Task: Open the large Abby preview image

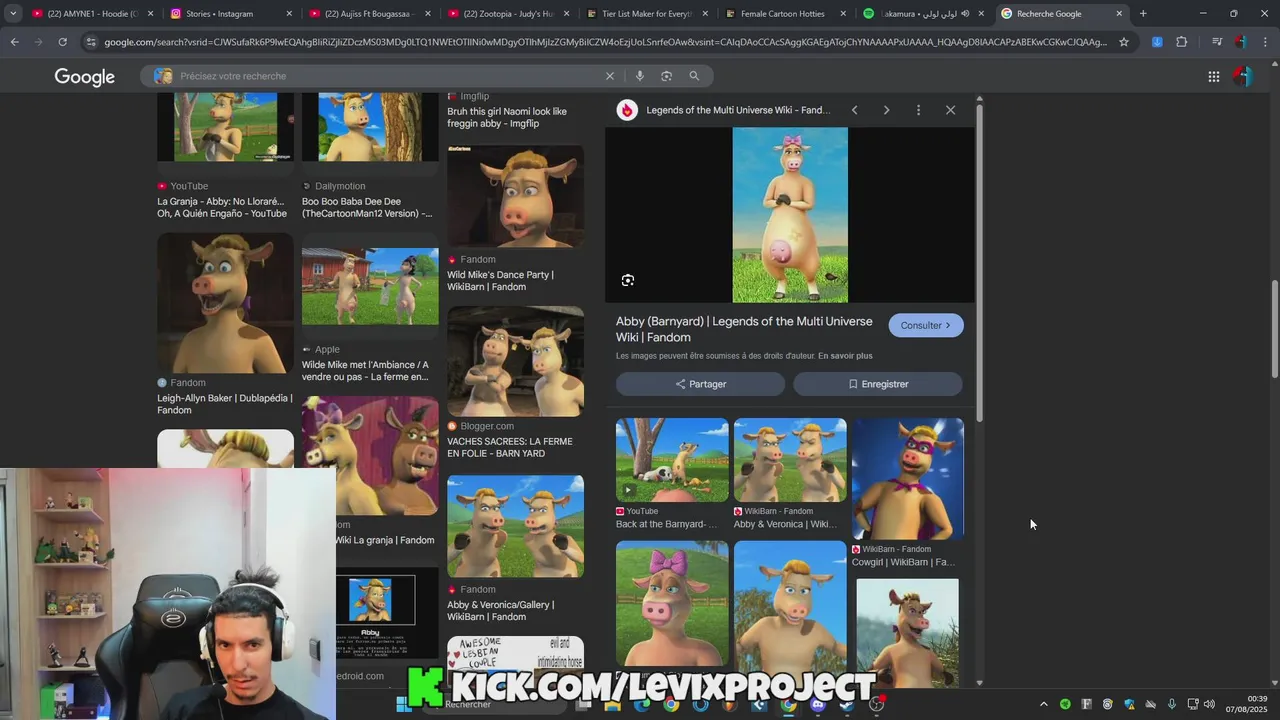Action: 790,215
